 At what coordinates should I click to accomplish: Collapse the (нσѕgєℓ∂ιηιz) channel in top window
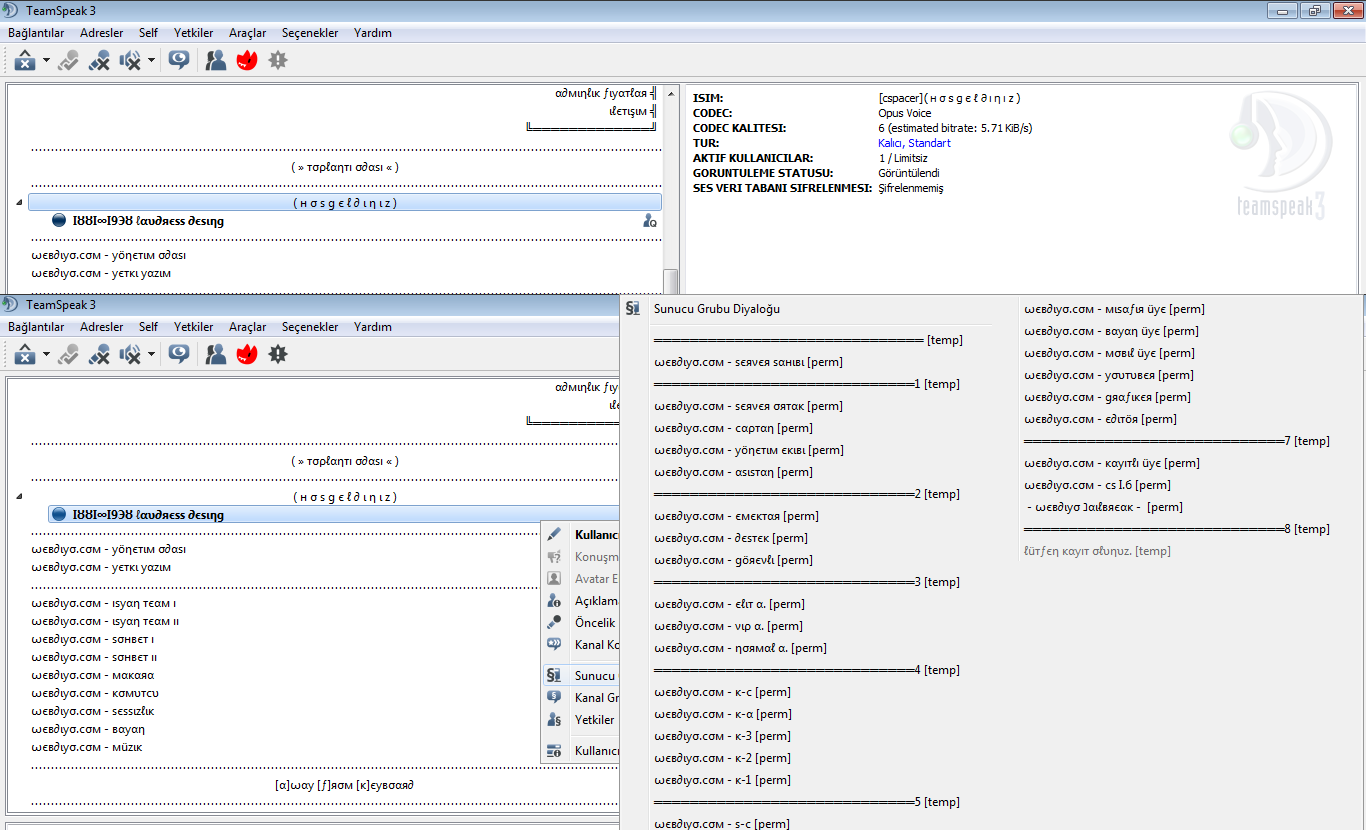19,203
